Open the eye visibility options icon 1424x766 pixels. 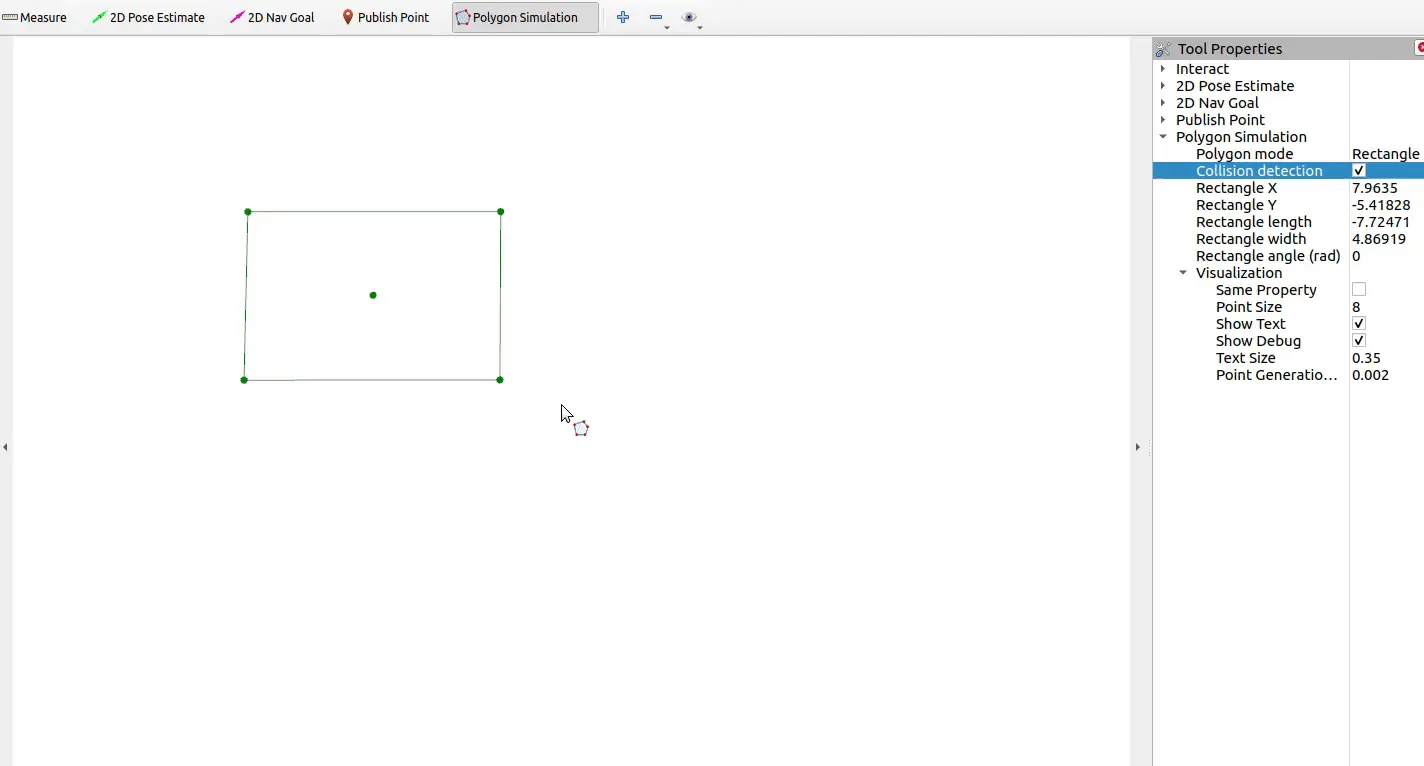[x=689, y=17]
